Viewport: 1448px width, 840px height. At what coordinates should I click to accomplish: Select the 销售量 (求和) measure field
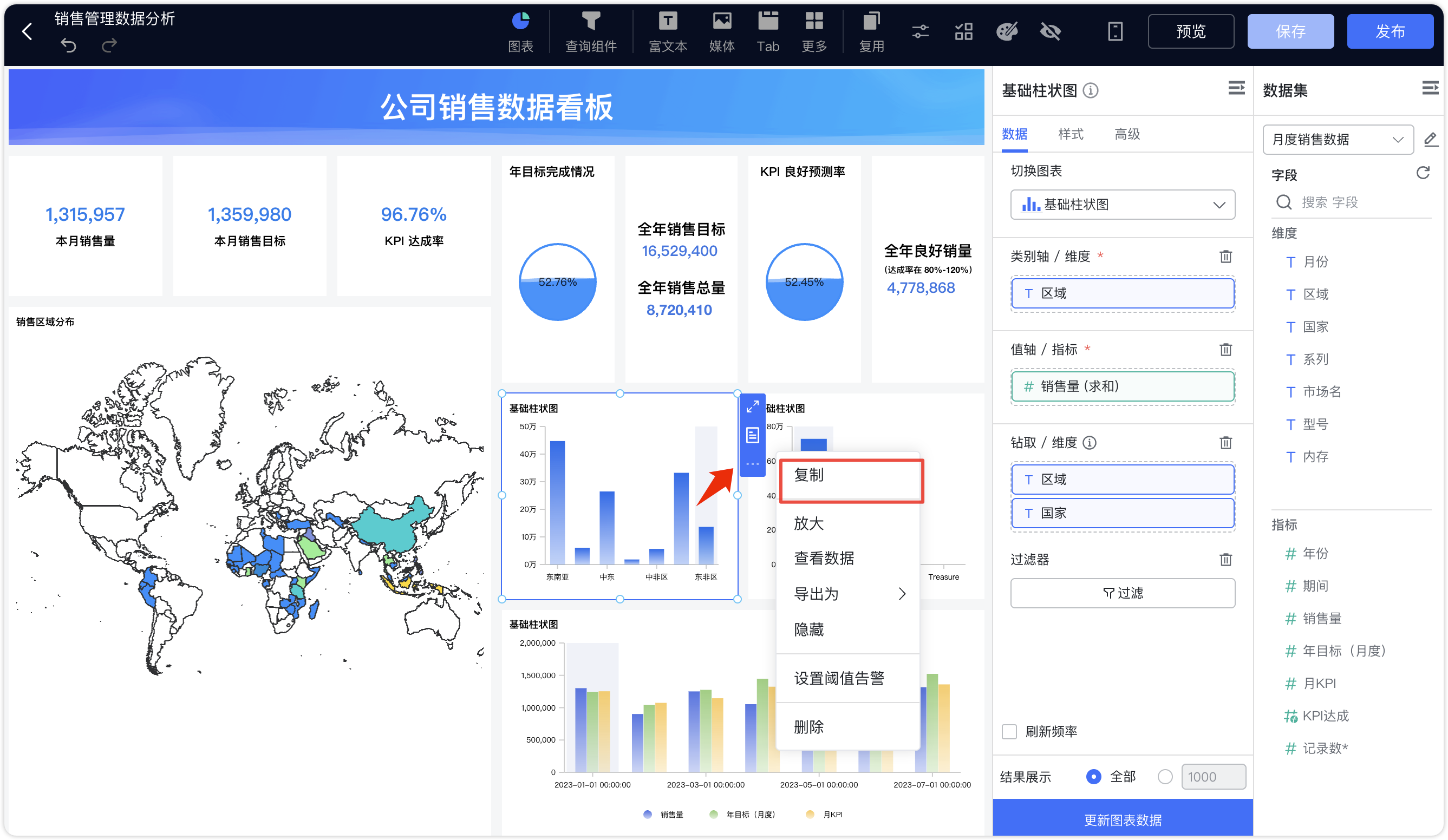point(1122,386)
